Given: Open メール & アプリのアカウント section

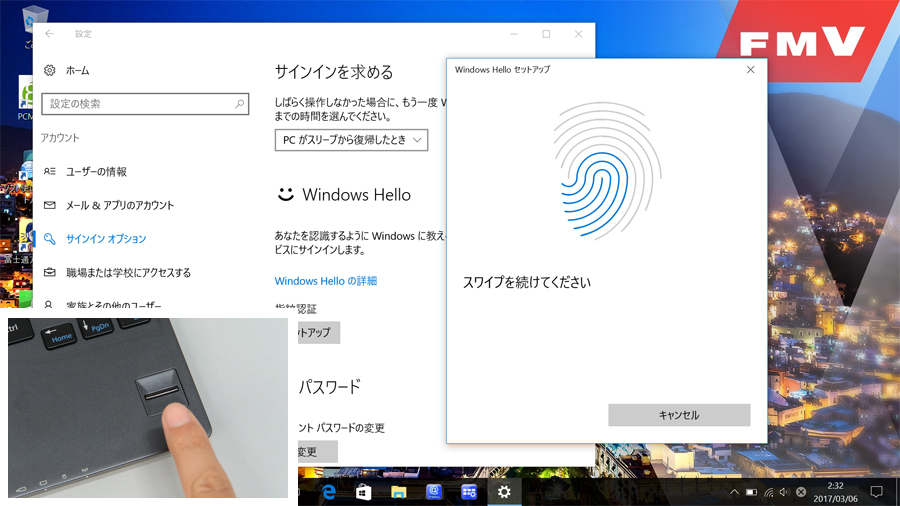Looking at the screenshot, I should pyautogui.click(x=119, y=205).
